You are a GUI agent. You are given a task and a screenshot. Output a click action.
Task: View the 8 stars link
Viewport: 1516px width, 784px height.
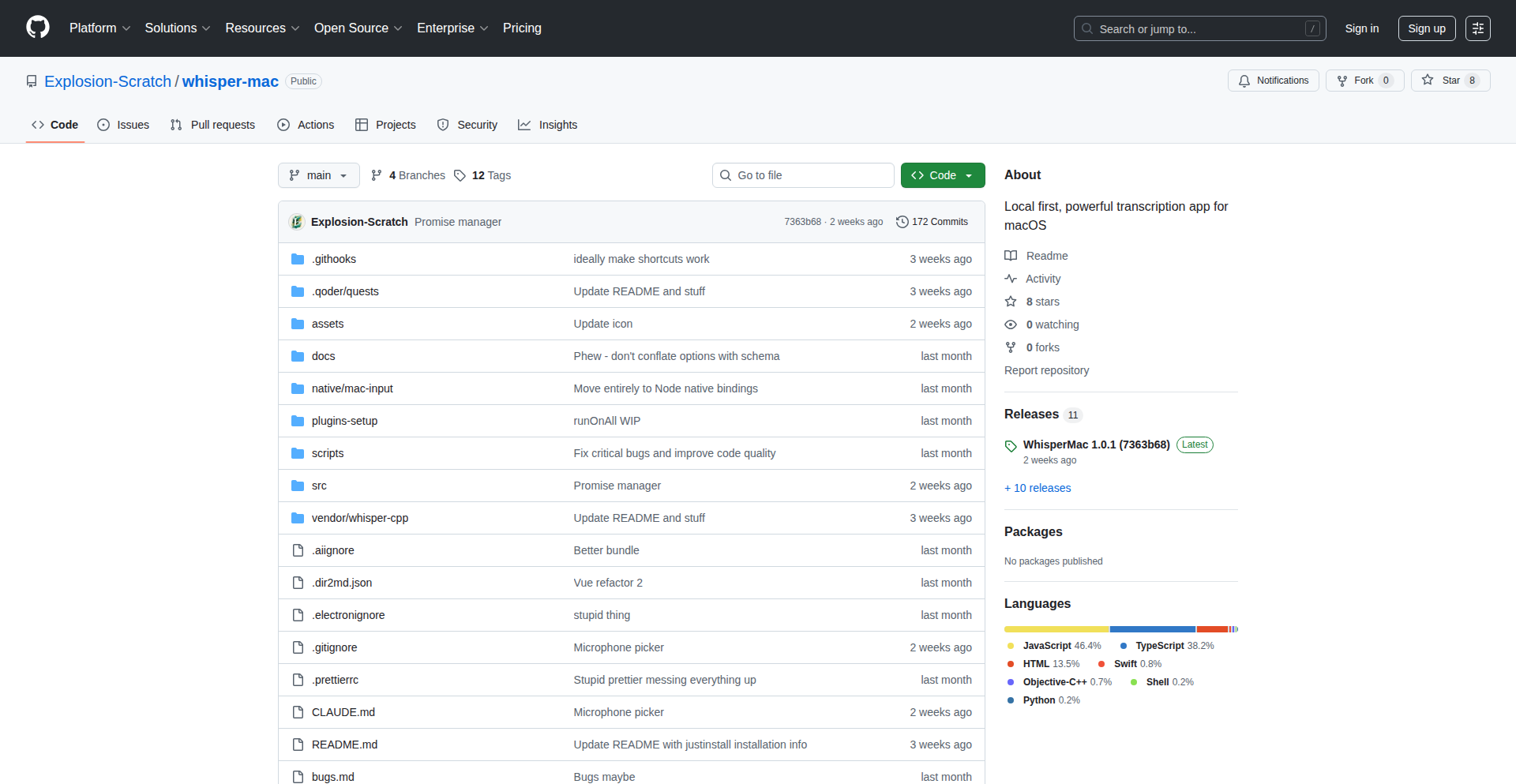1032,302
